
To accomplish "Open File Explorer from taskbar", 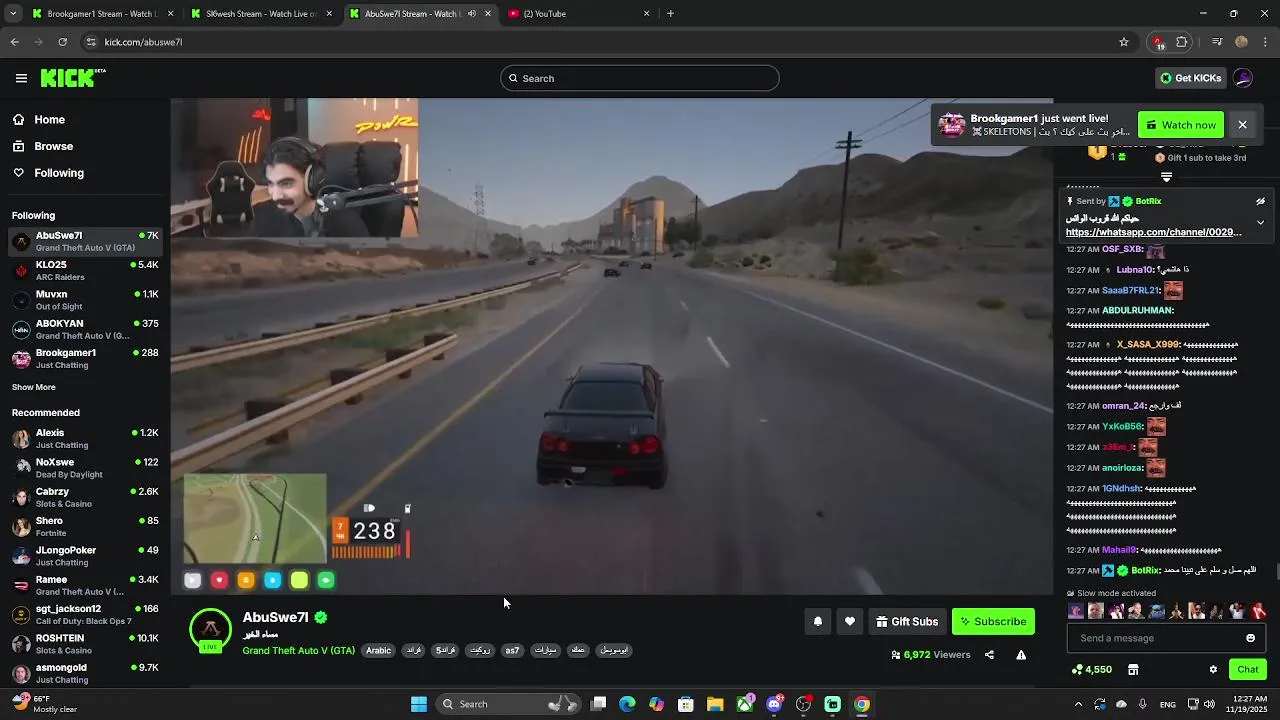I will (x=715, y=704).
